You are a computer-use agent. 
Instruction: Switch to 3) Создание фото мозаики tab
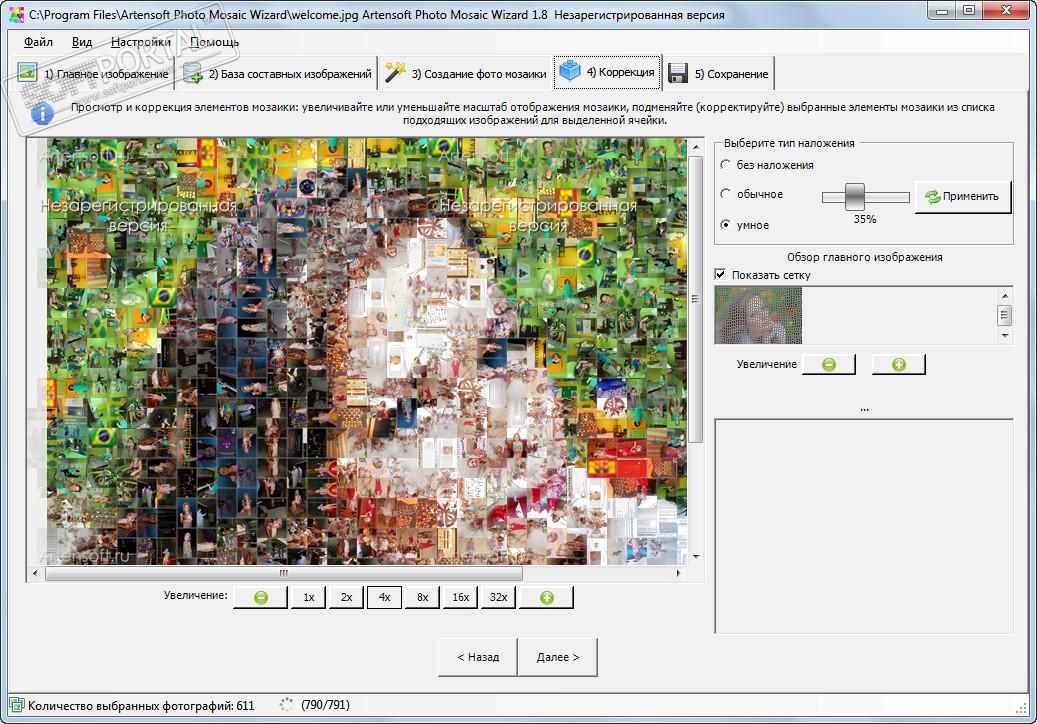[465, 73]
